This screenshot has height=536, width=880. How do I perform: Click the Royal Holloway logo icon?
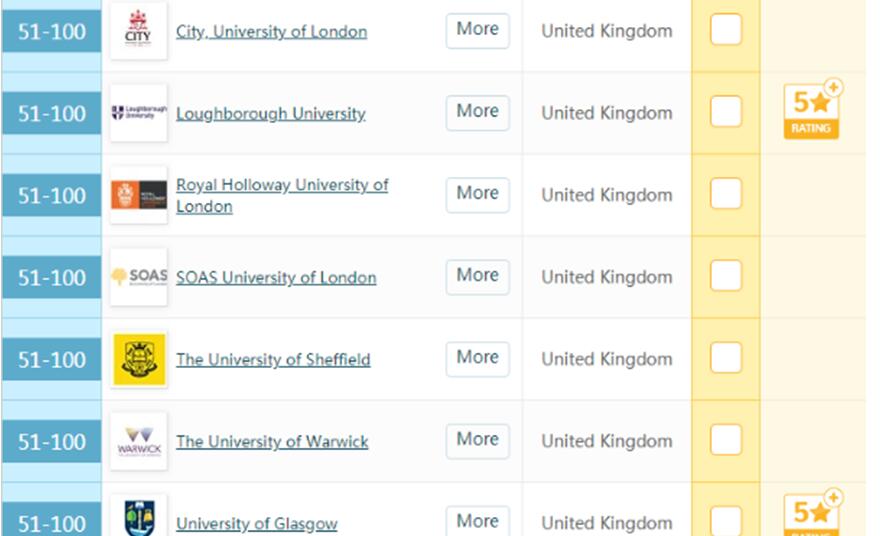tap(138, 195)
